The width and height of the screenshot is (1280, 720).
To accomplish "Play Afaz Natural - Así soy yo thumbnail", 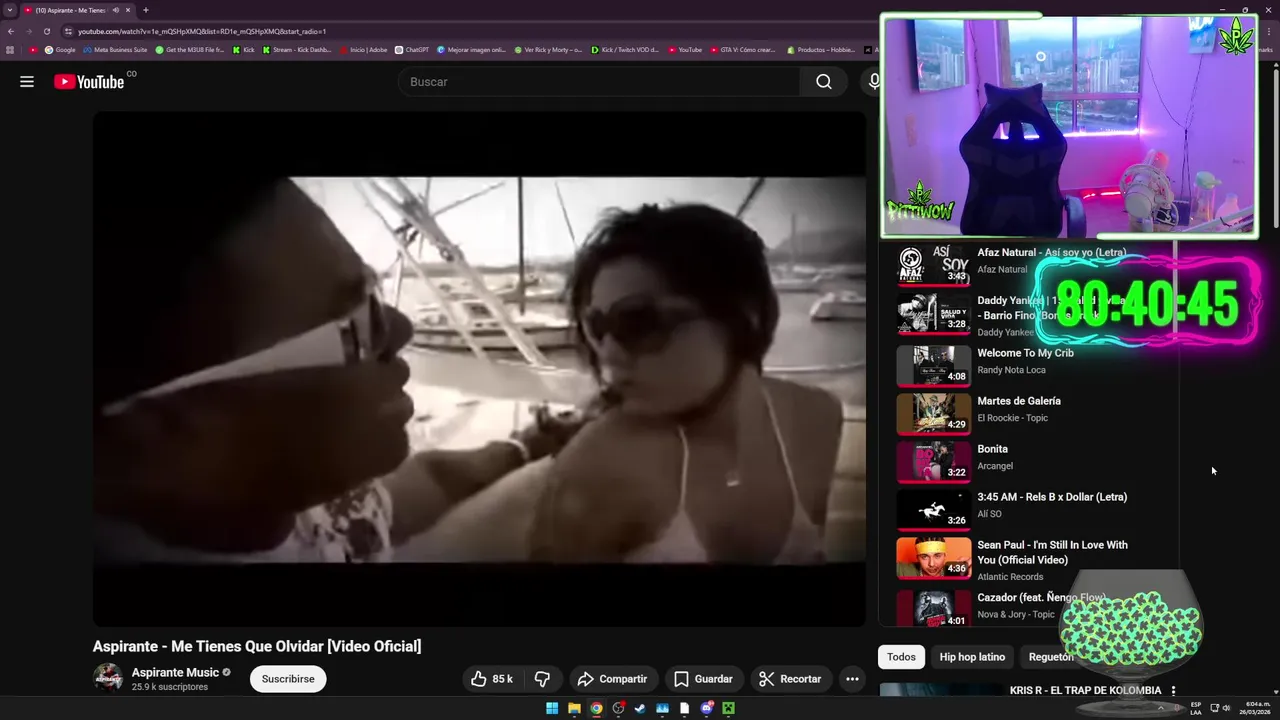I will click(933, 265).
